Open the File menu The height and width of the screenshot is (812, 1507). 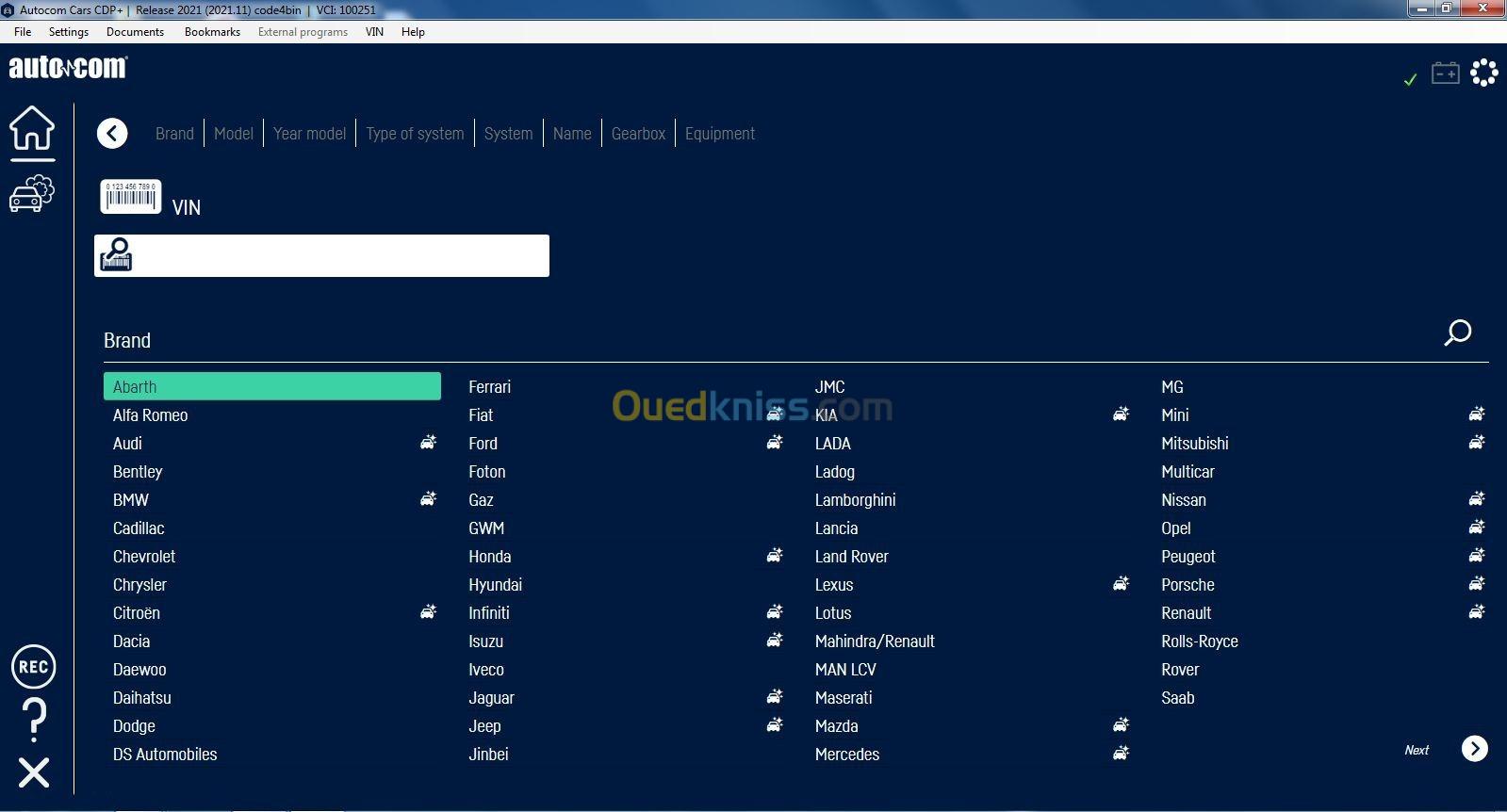point(23,31)
